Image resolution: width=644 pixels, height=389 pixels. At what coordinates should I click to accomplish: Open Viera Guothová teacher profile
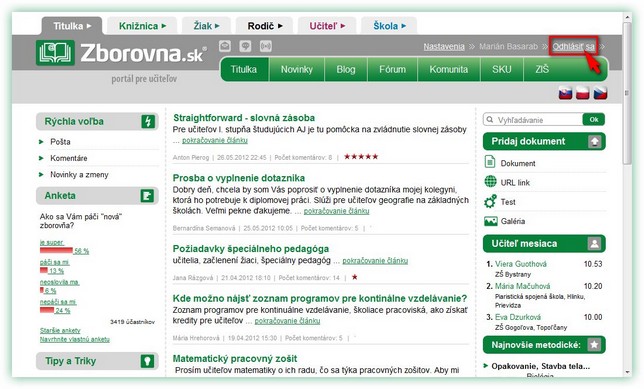[x=521, y=264]
